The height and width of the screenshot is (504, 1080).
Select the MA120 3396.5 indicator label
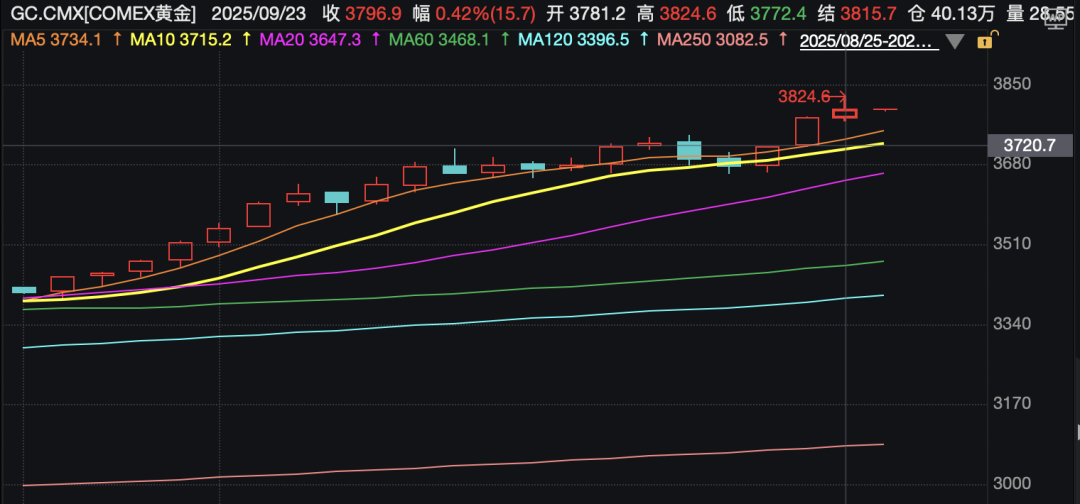(x=574, y=41)
